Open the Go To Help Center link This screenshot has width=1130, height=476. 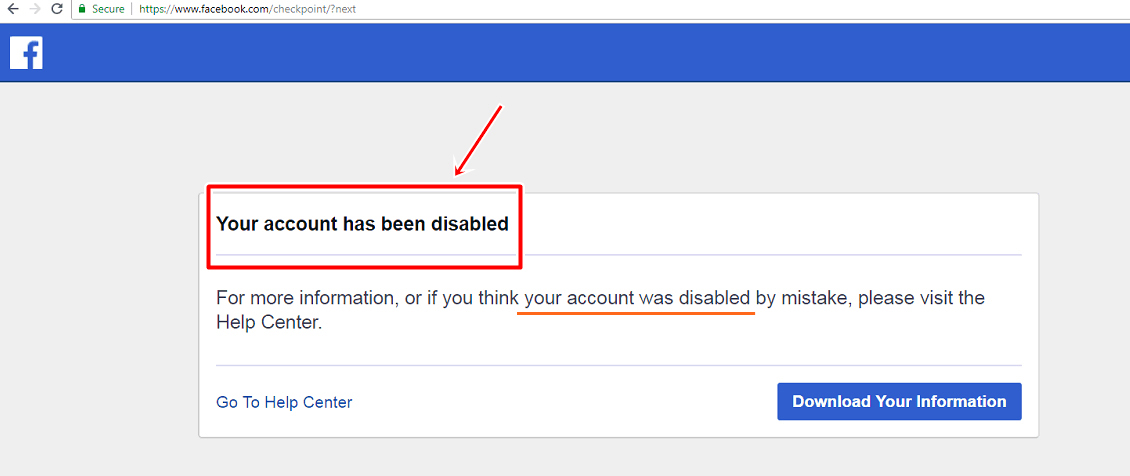point(284,402)
